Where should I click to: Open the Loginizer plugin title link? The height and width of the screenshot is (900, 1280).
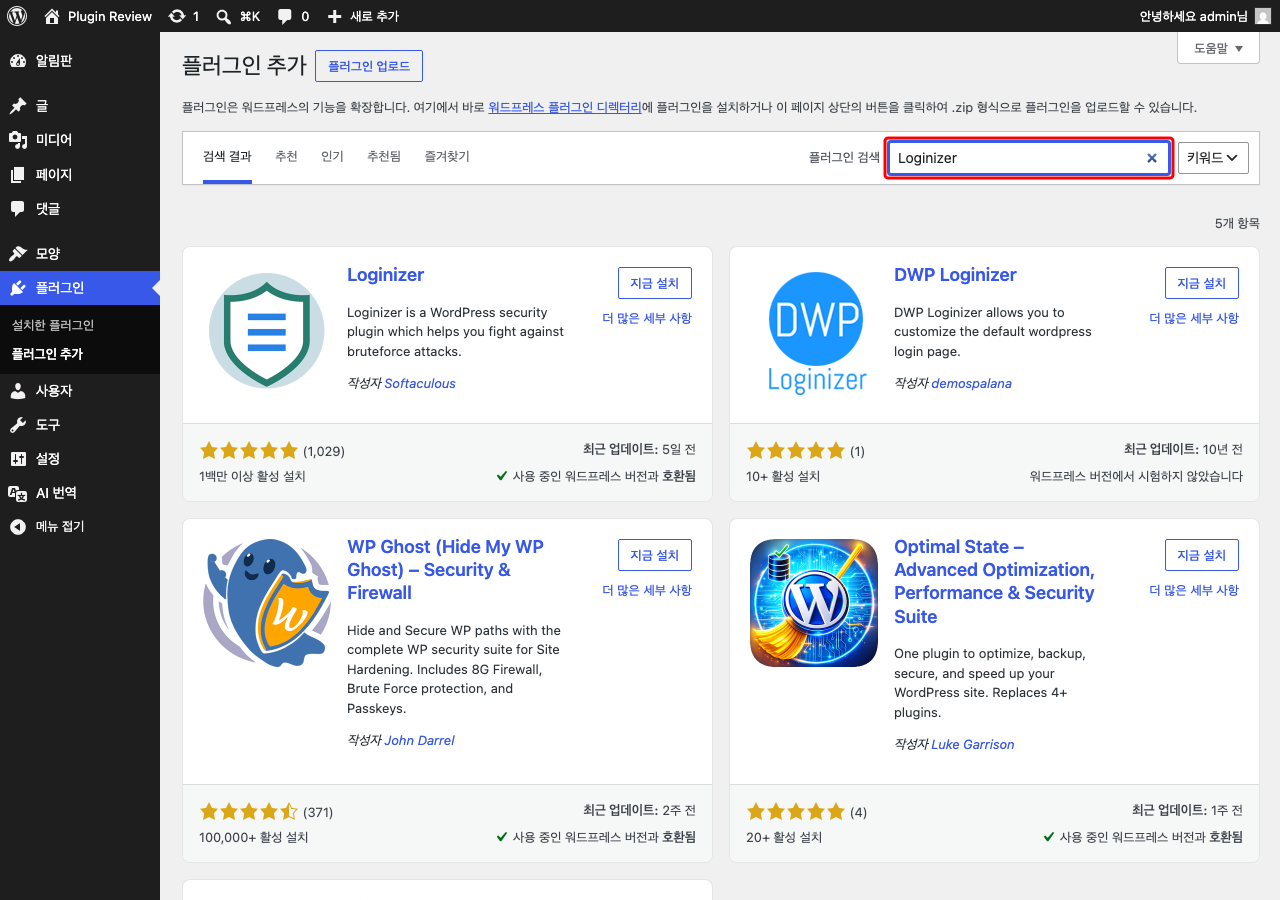pyautogui.click(x=385, y=275)
